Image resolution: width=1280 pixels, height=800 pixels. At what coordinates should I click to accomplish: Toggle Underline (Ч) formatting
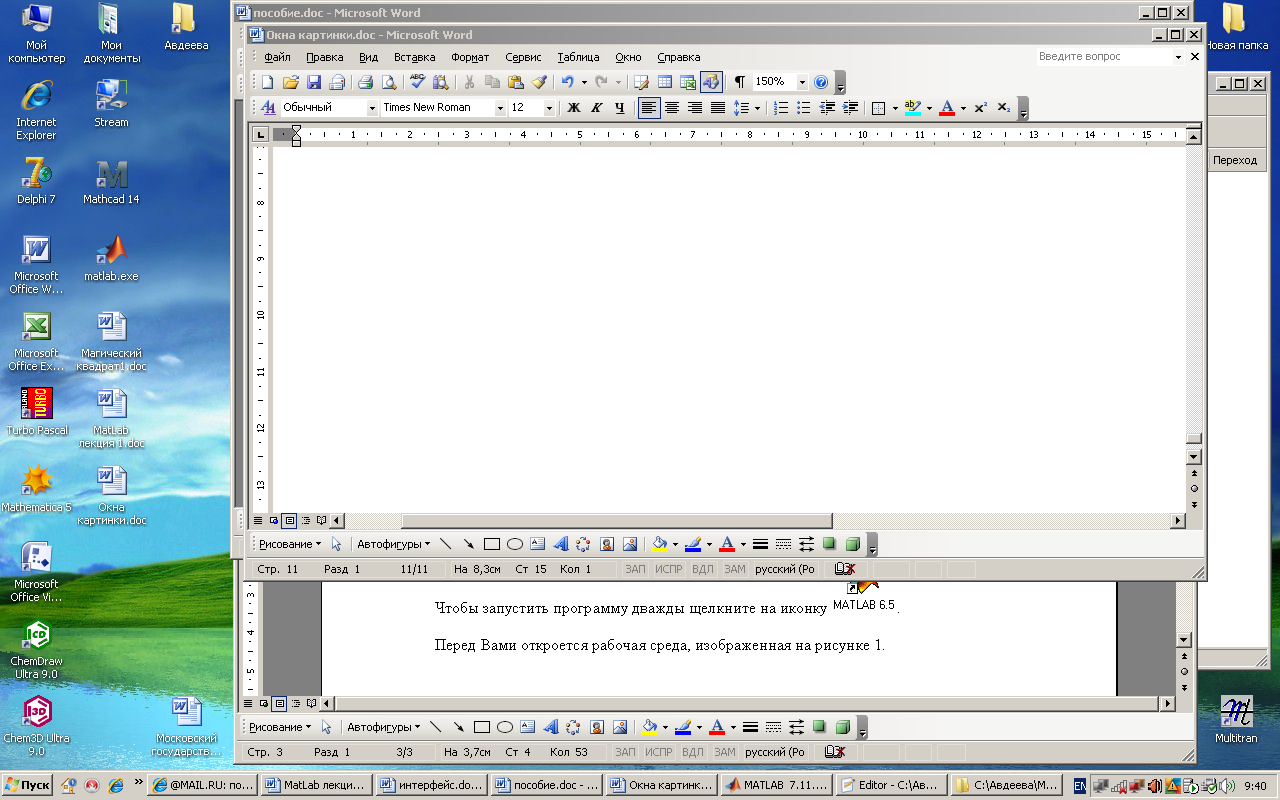tap(620, 107)
